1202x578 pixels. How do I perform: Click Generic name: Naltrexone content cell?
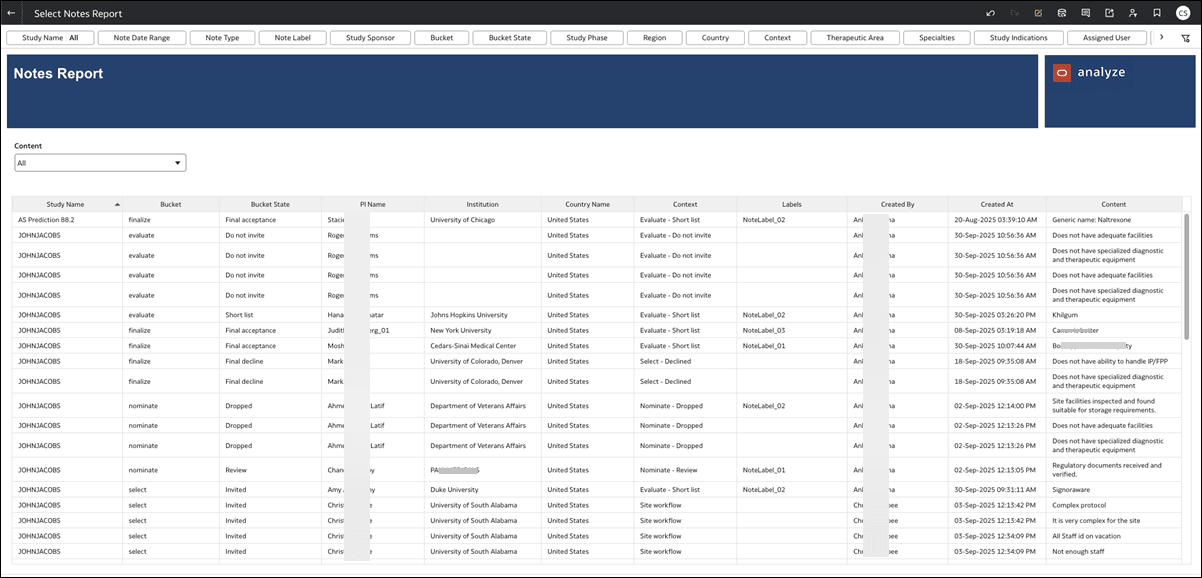tap(1113, 219)
